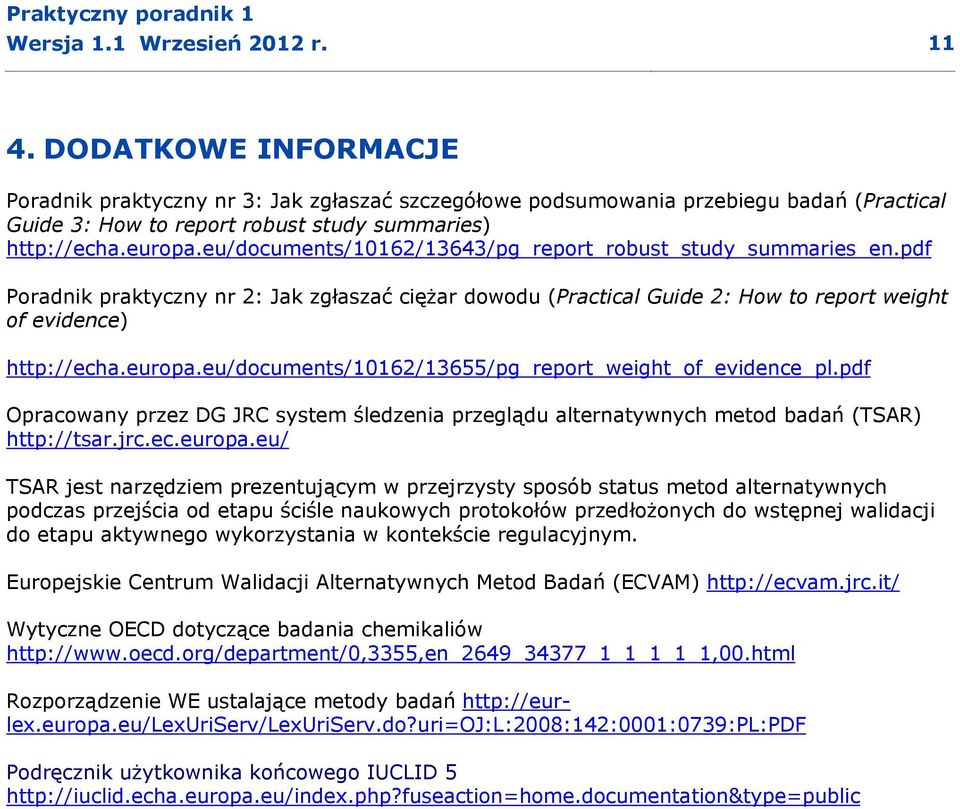The width and height of the screenshot is (960, 809).
Task: Click the line 'Wytyczne OECD dotyczące badania chemikaliów'
Action: point(244,630)
